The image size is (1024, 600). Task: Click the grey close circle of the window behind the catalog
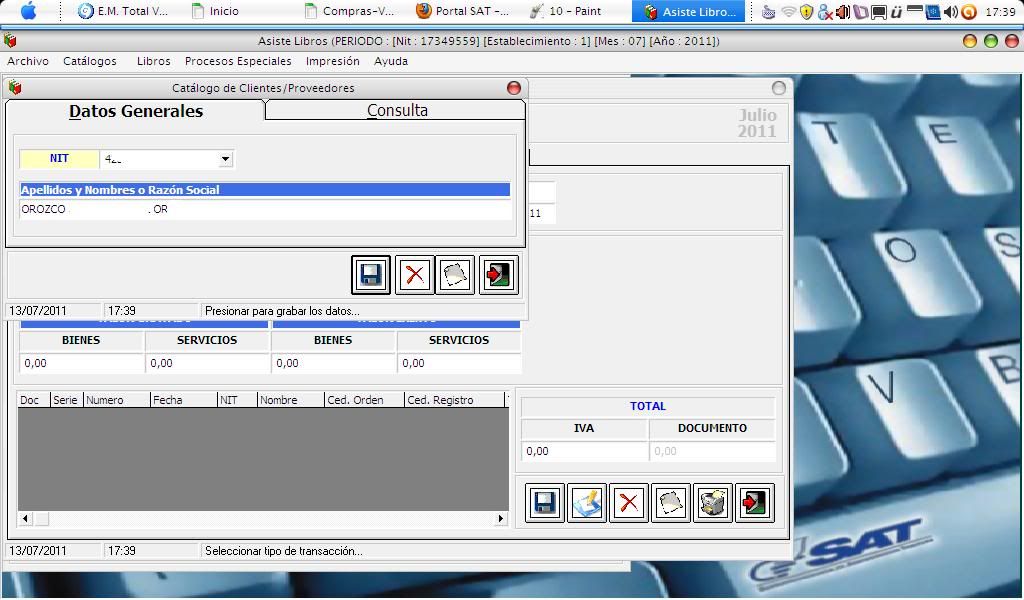point(778,87)
